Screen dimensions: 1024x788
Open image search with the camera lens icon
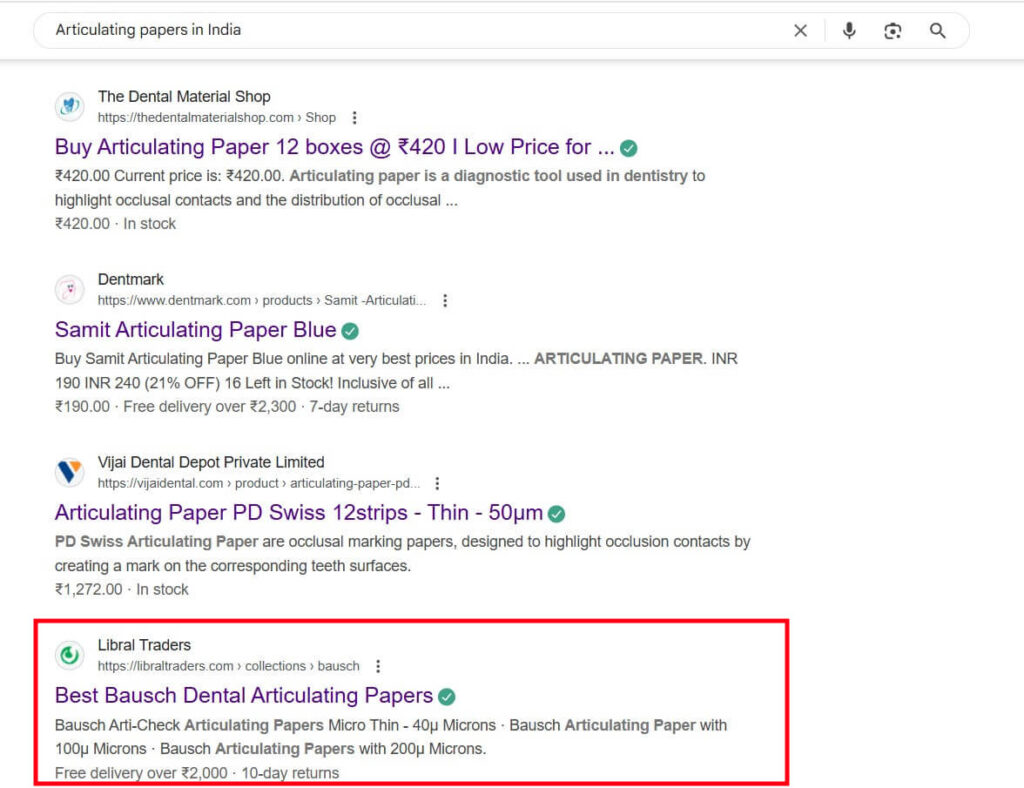click(893, 31)
